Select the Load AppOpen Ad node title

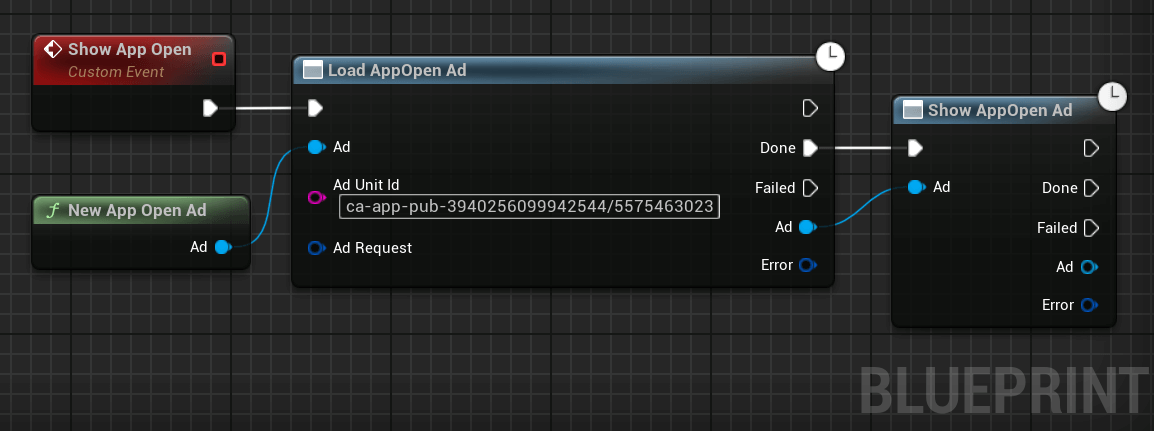click(397, 71)
